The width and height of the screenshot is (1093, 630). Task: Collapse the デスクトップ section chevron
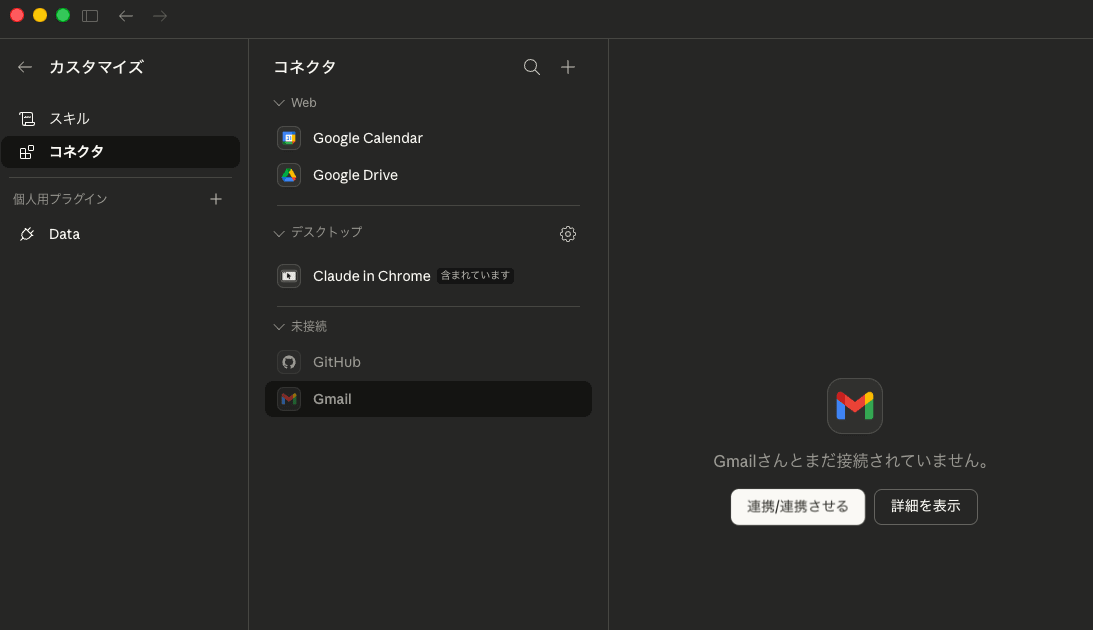pyautogui.click(x=278, y=232)
